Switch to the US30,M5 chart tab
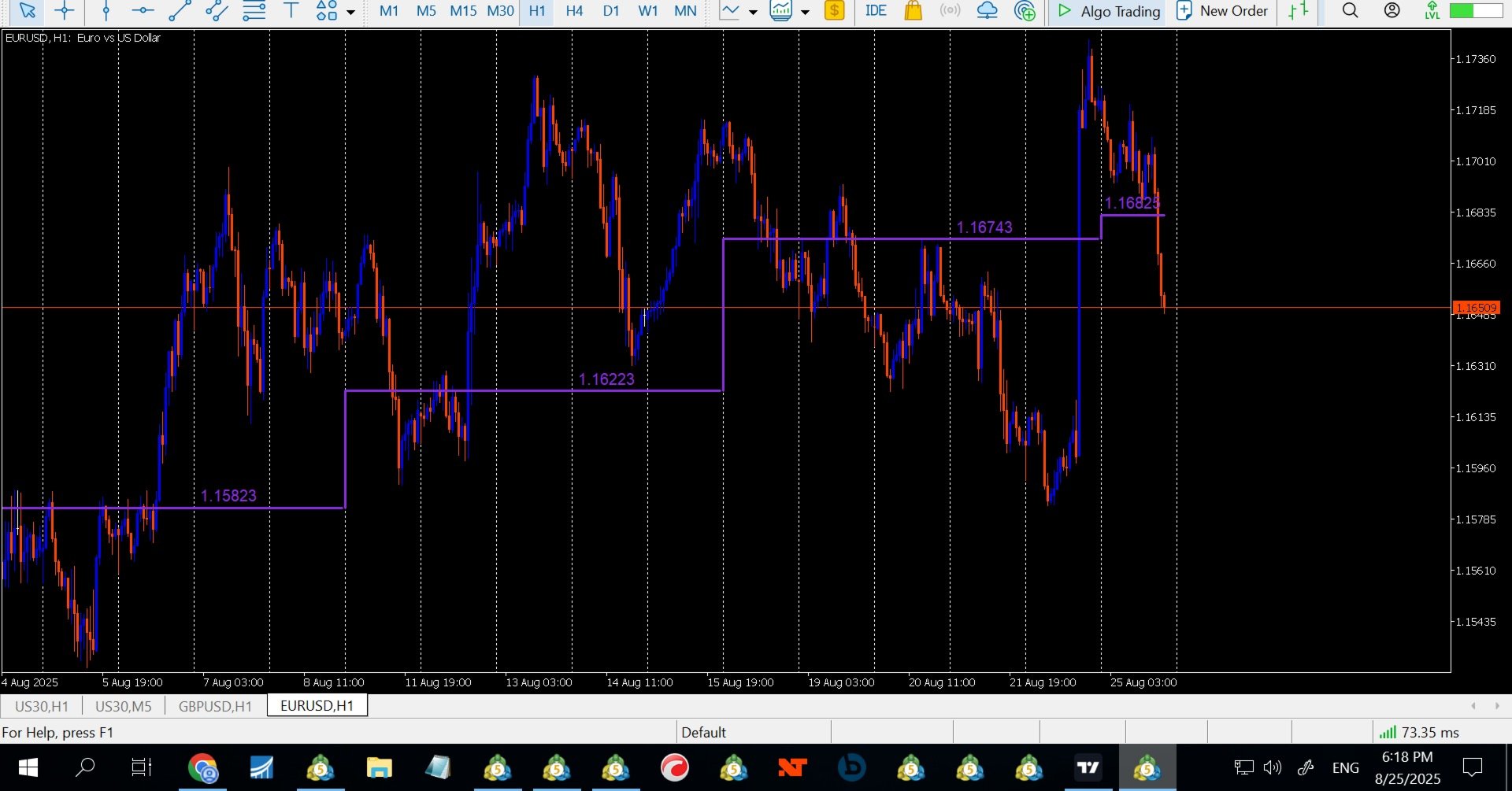Screen dimensions: 1512x791 tap(124, 706)
